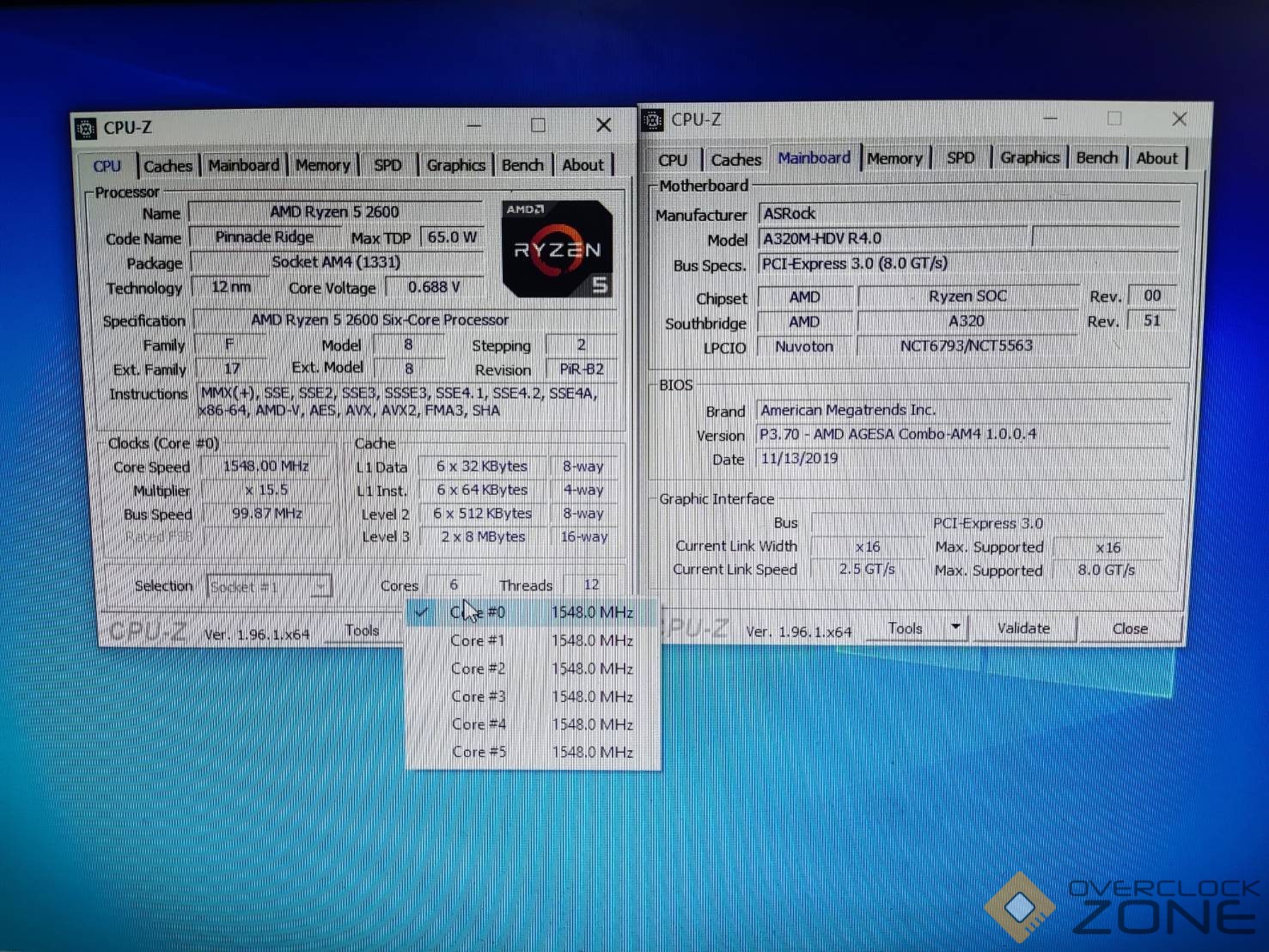Screen dimensions: 1269x952
Task: Click the AMD Ryzen 5 logo badge
Action: point(557,249)
